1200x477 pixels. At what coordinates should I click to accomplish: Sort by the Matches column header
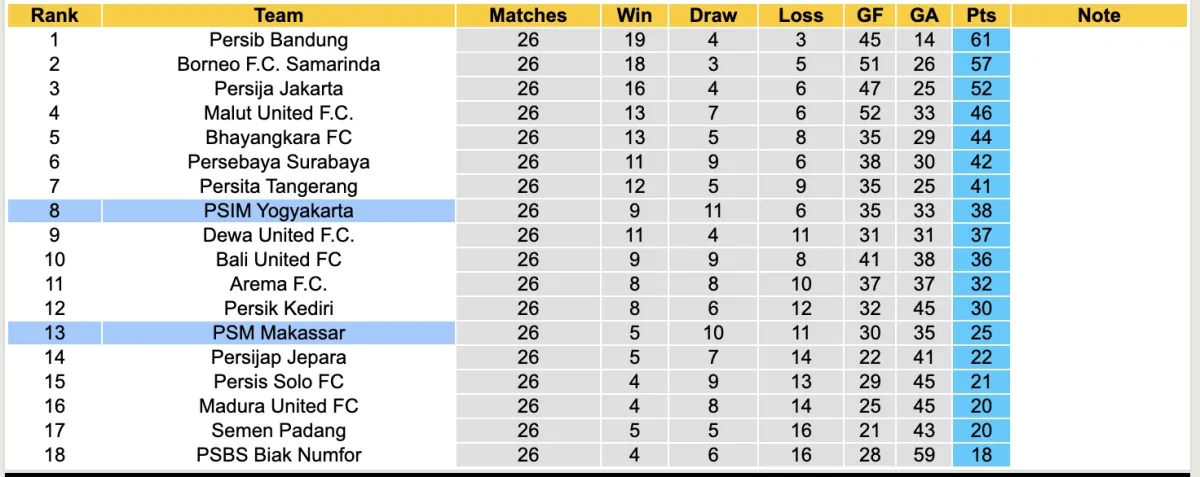tap(528, 15)
